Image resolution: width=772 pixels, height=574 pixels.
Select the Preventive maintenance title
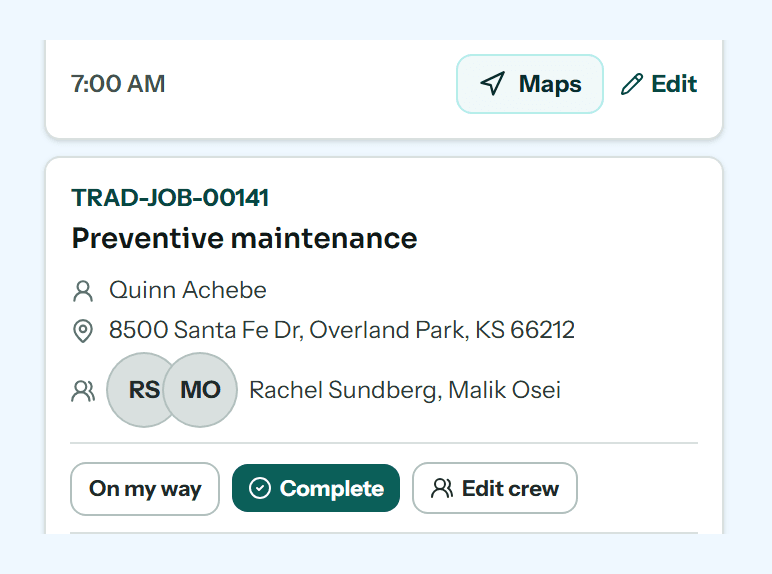pyautogui.click(x=245, y=238)
